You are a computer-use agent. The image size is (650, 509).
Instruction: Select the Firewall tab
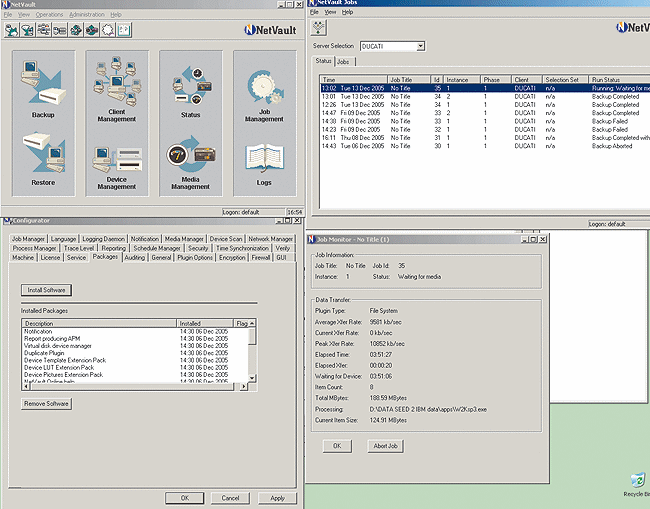261,257
